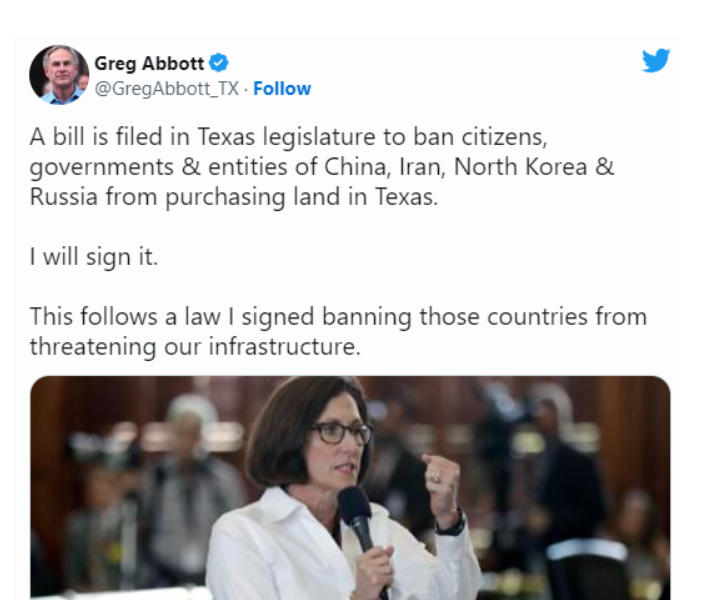Open the Greg Abbott display name
The image size is (722, 600).
click(x=149, y=63)
